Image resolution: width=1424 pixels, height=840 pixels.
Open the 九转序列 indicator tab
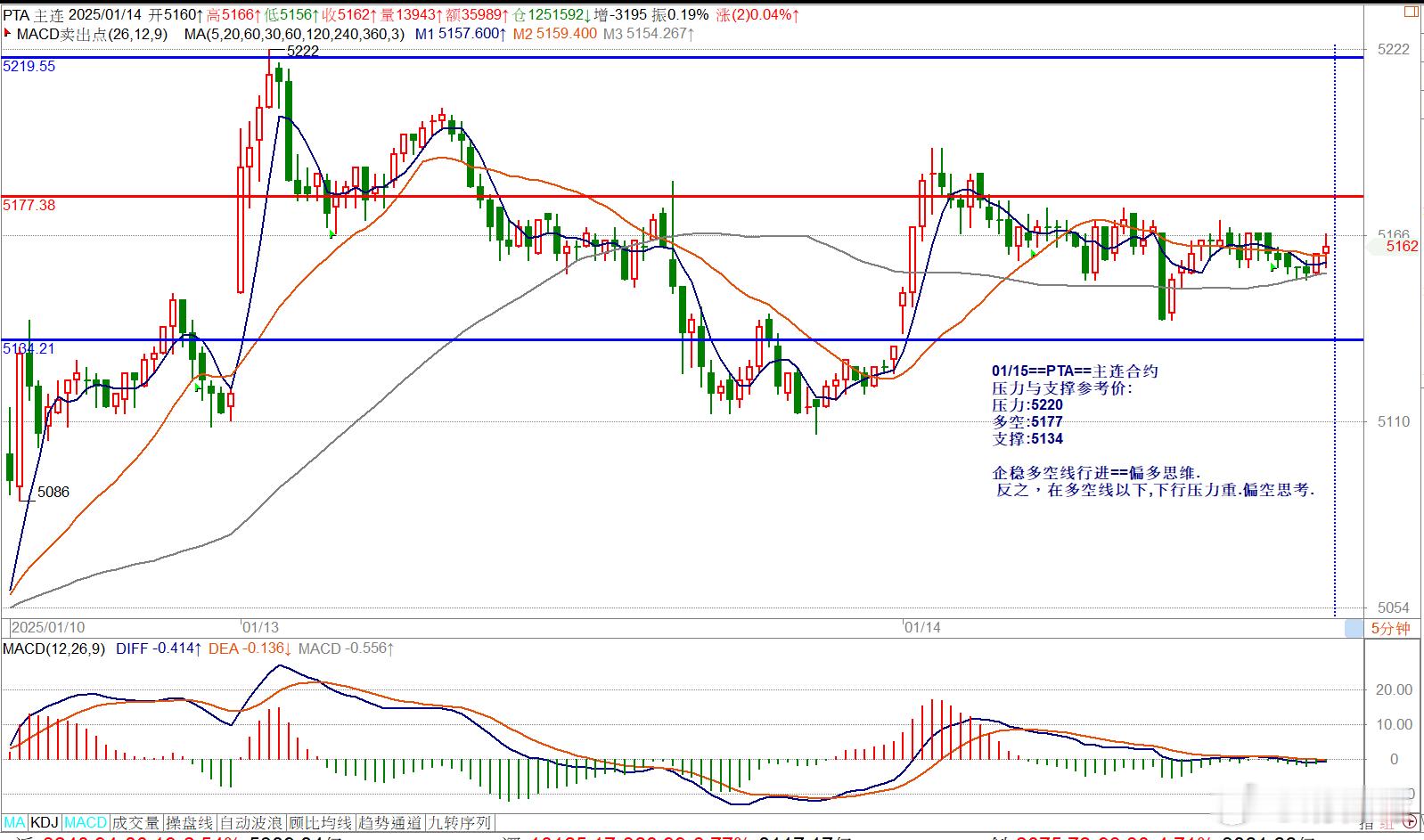[459, 822]
